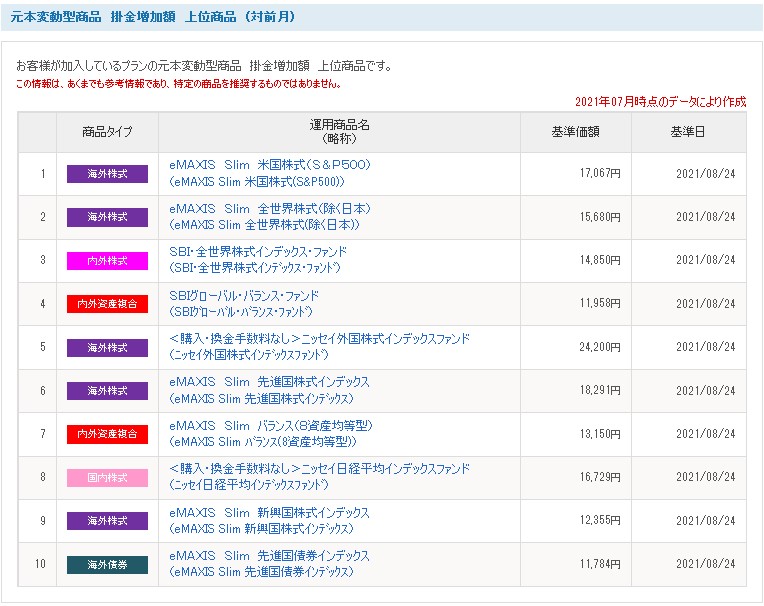764x606 pixels.
Task: Click the 2021年07月時点のデータにより作成 note
Action: 660,102
